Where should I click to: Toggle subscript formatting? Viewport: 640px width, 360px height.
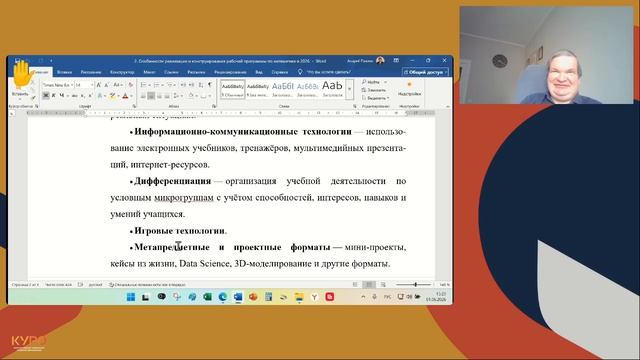[x=82, y=96]
